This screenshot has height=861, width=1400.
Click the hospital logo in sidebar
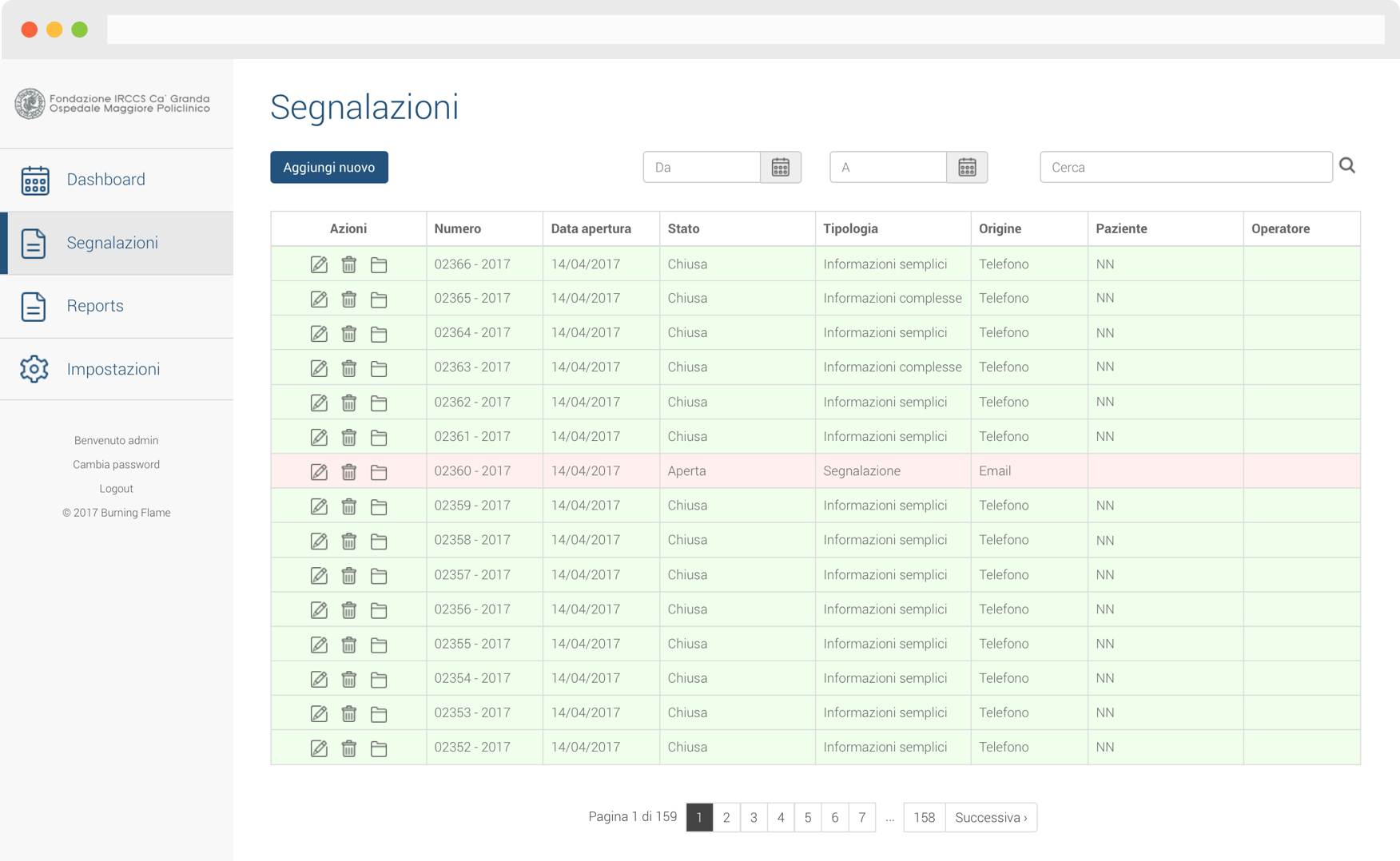pyautogui.click(x=113, y=103)
